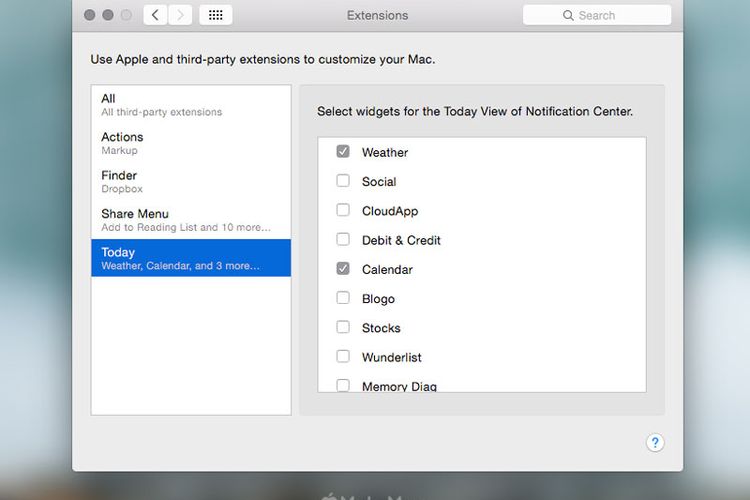
Task: Go forward with the right chevron button
Action: tap(180, 15)
